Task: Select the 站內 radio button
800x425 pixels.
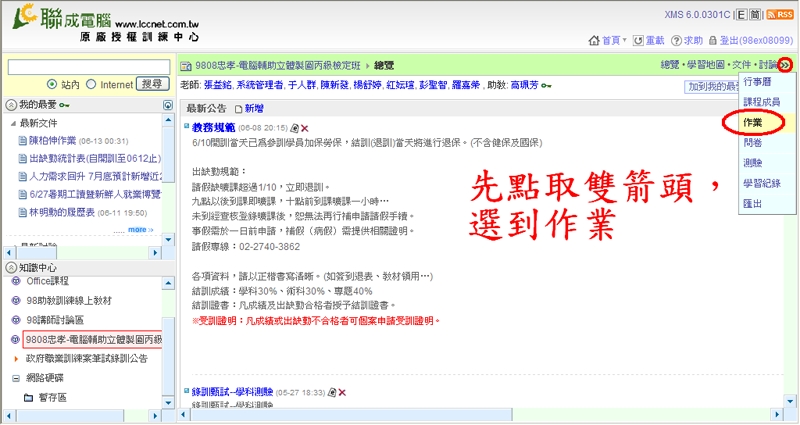Action: (x=51, y=85)
